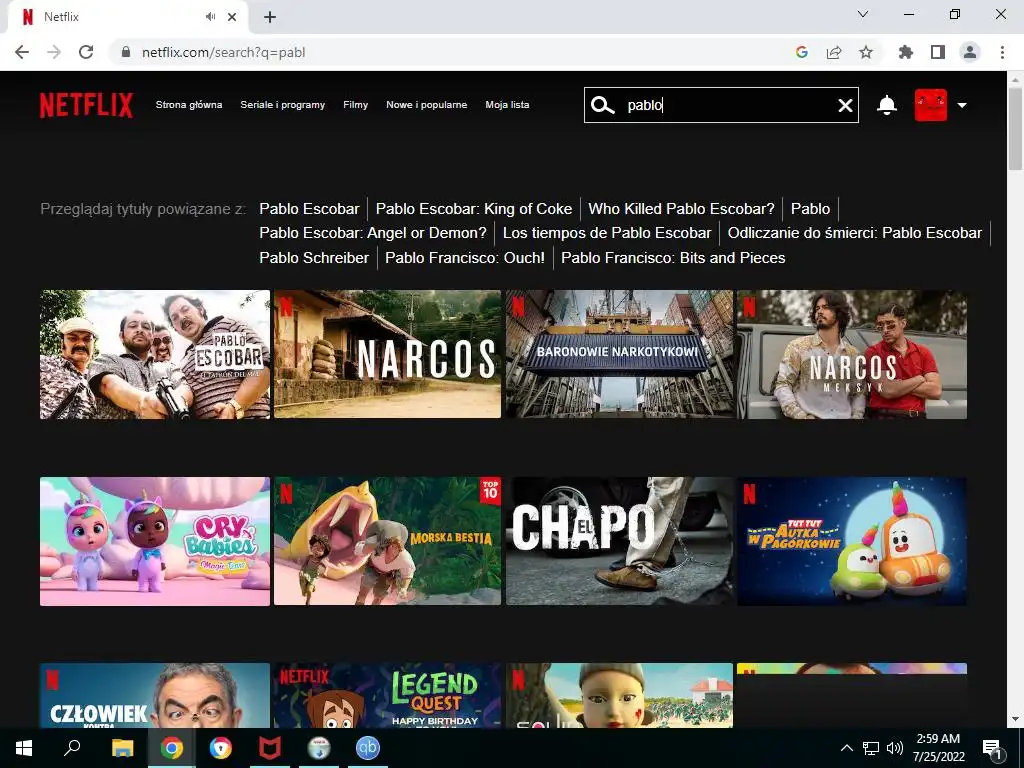Screen dimensions: 1024x768
Task: Bookmark this page with the star icon
Action: click(x=866, y=52)
